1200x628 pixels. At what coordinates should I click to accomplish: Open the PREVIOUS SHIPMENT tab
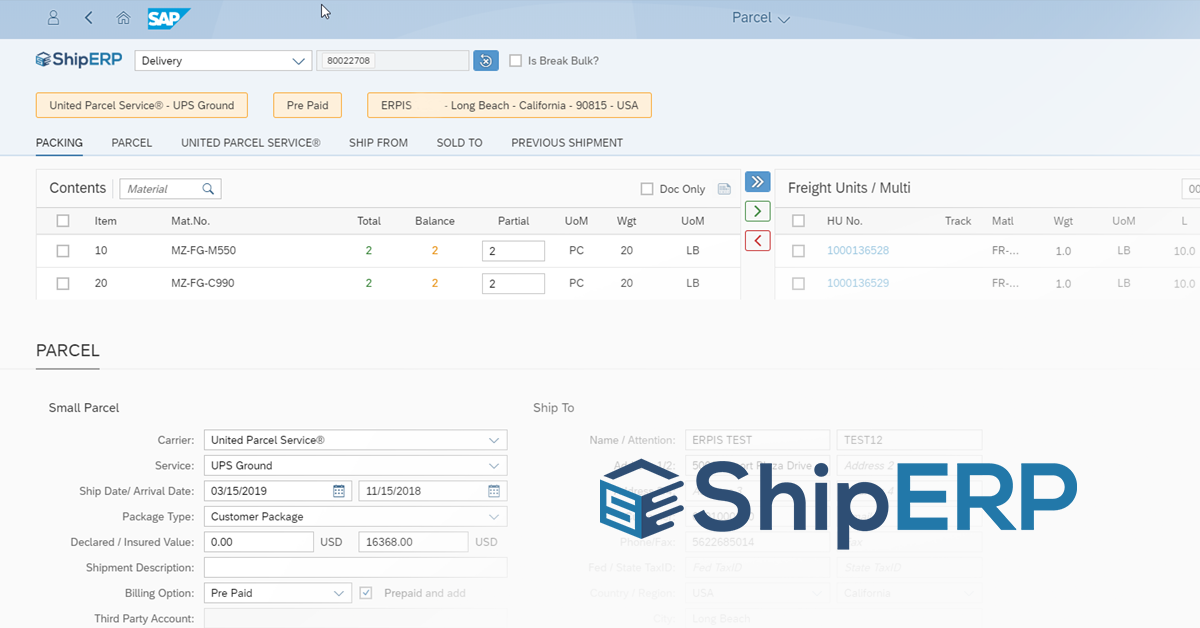click(566, 142)
